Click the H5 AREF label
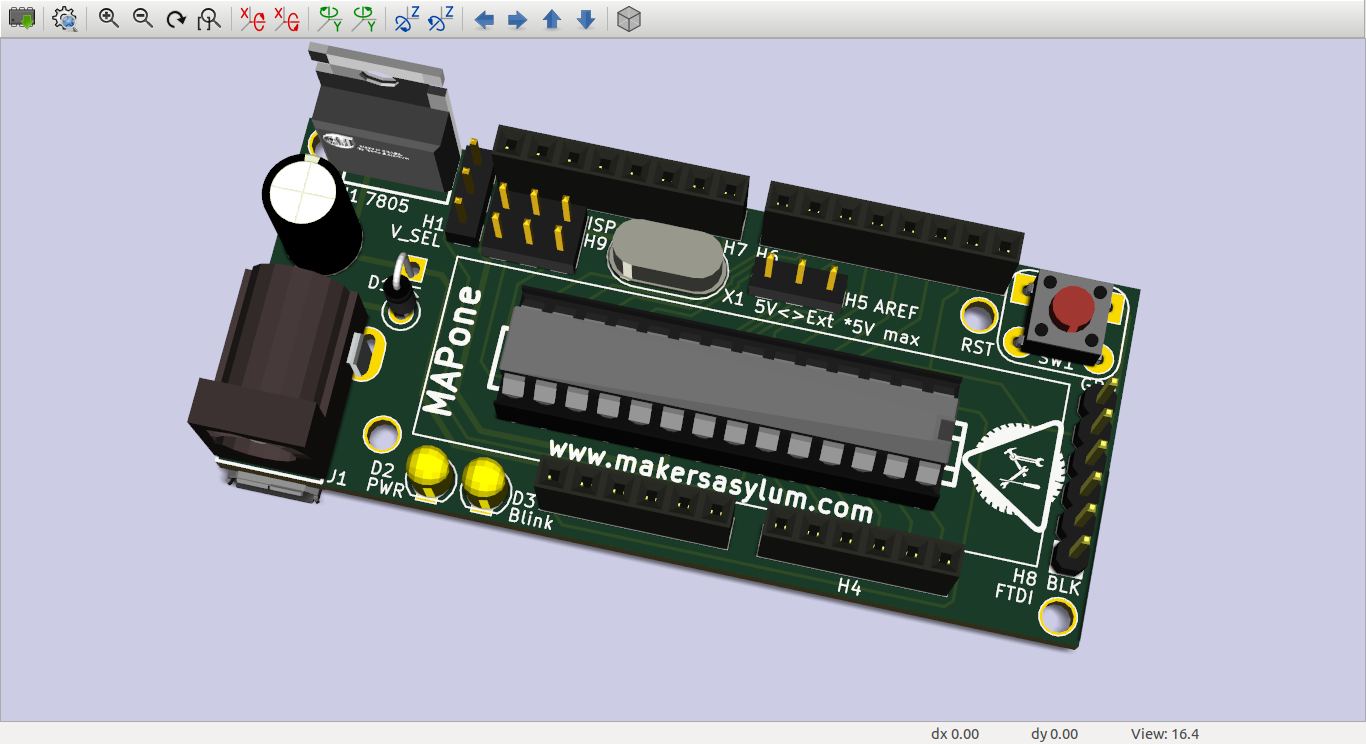The width and height of the screenshot is (1366, 744). tap(882, 305)
